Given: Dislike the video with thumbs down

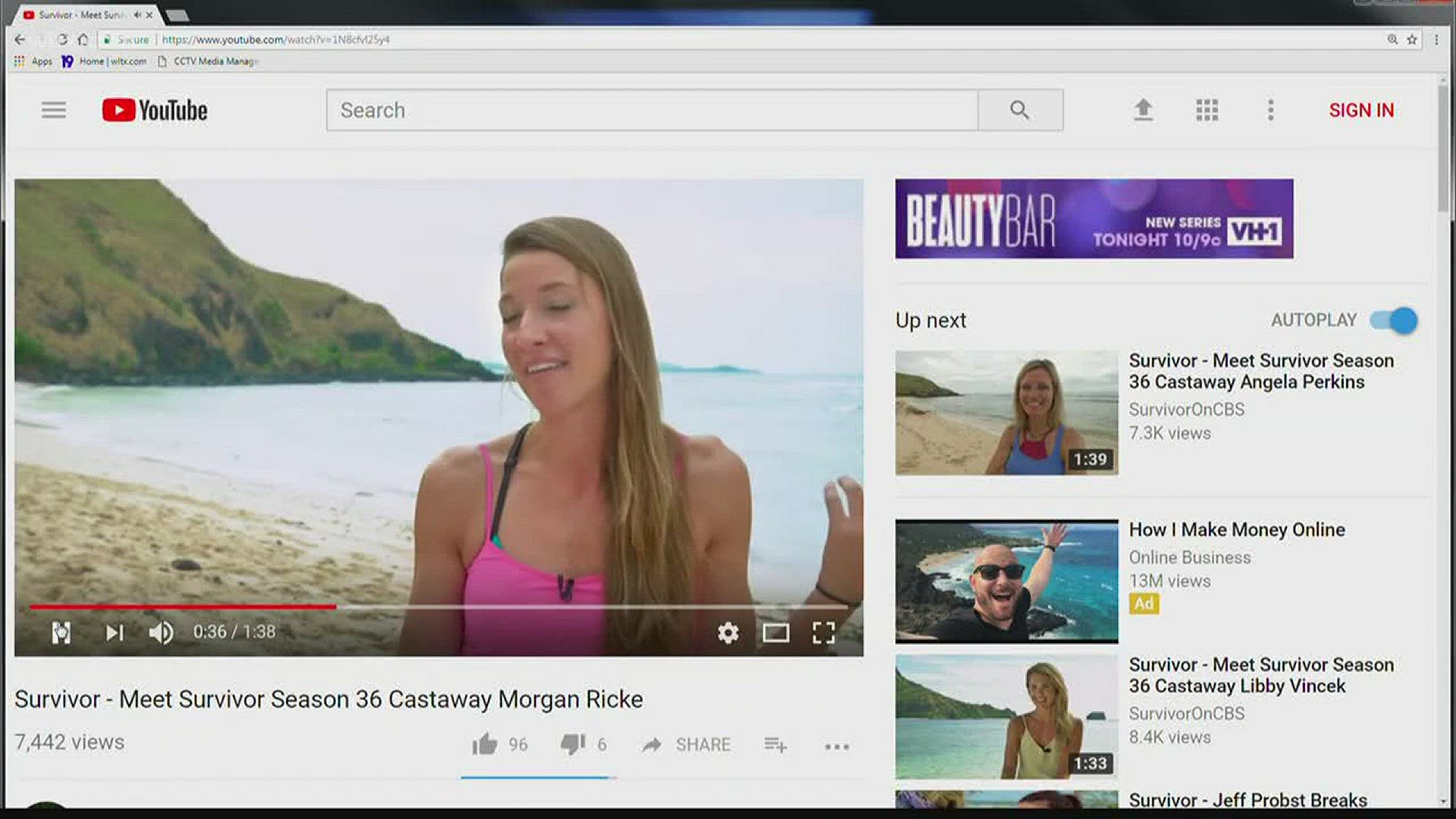Looking at the screenshot, I should point(573,745).
